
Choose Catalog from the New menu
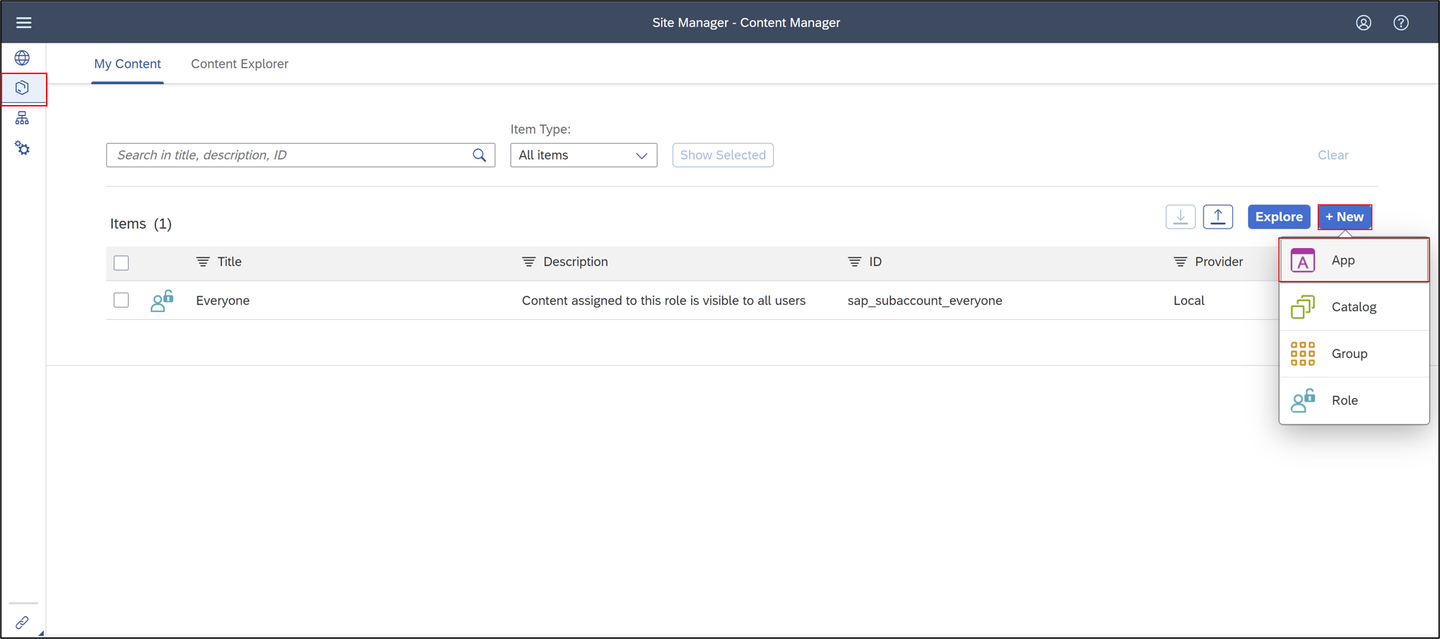click(1354, 307)
